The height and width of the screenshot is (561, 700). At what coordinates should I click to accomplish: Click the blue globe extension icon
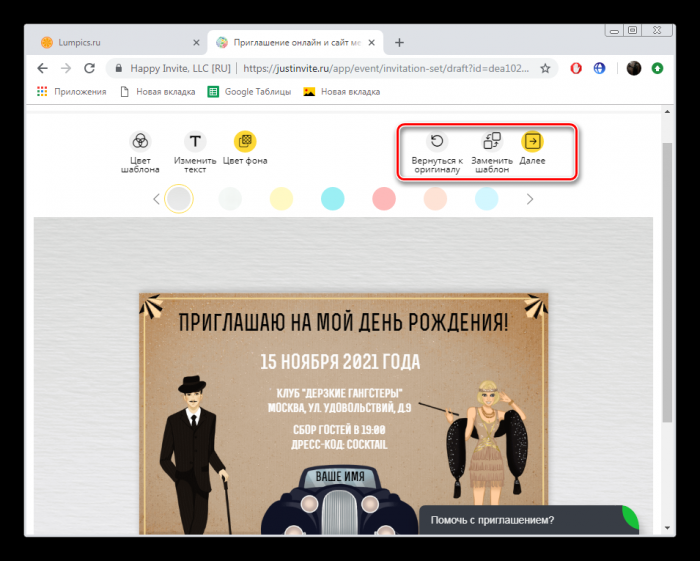coord(599,68)
